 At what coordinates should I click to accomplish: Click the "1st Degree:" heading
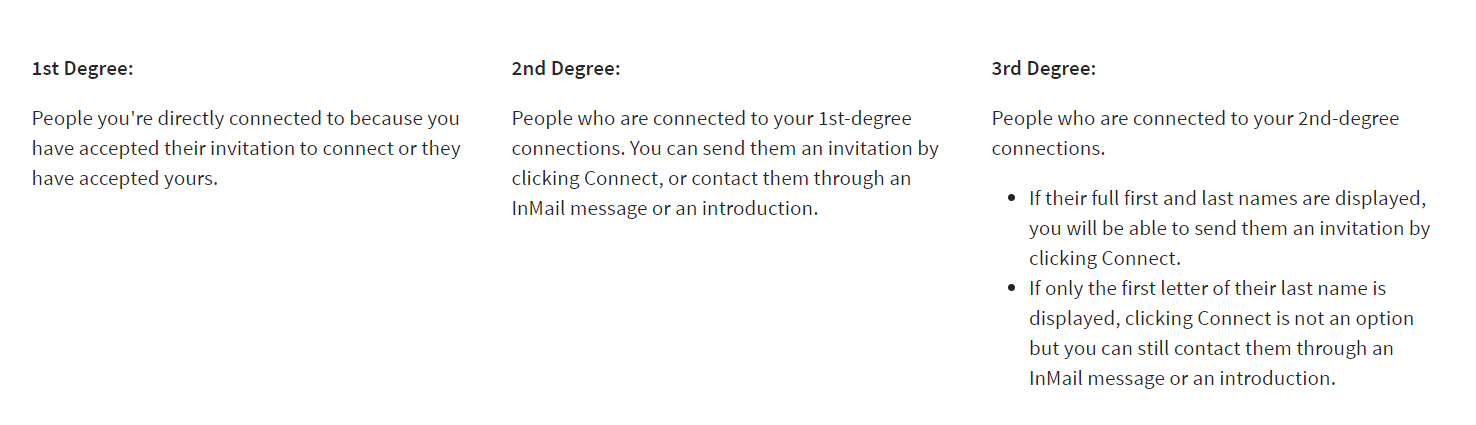[82, 69]
